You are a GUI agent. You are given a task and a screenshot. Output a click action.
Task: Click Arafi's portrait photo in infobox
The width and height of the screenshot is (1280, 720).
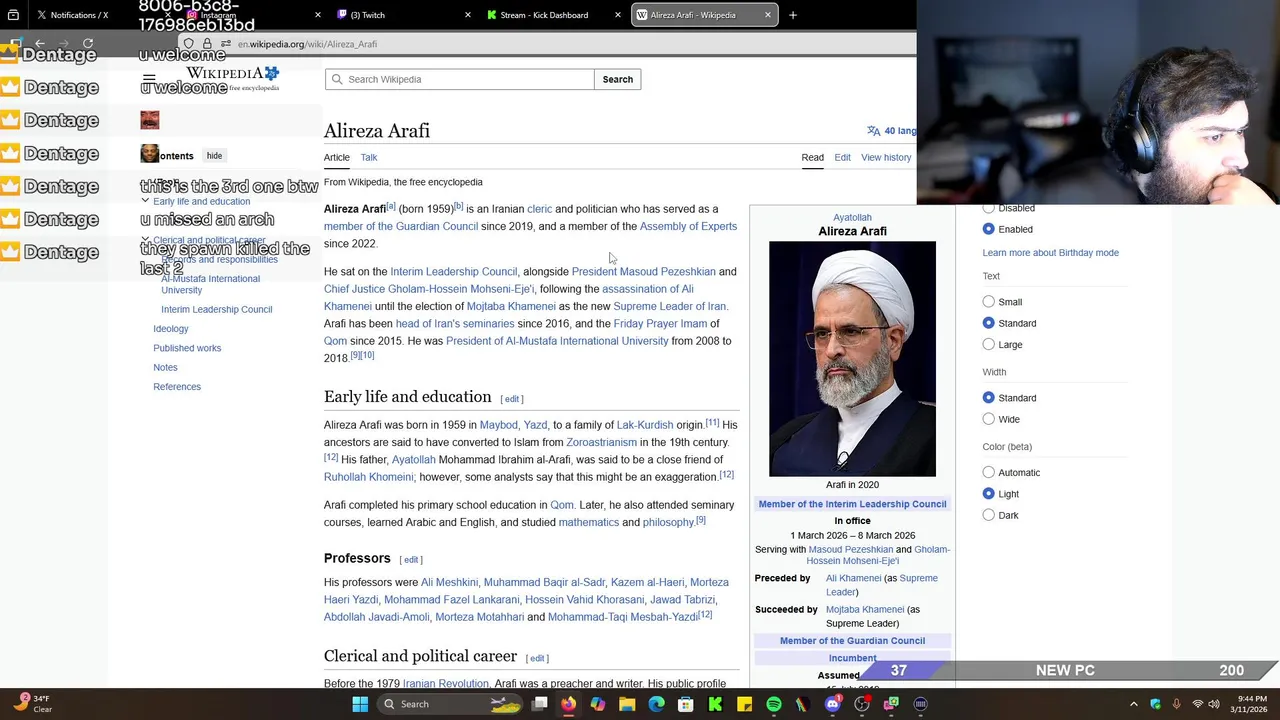852,359
